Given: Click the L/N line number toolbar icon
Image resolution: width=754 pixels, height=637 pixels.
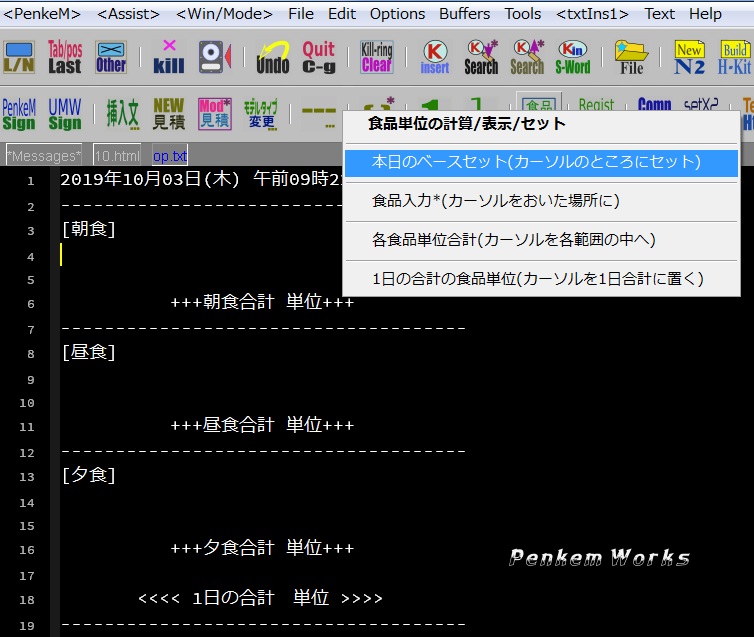Looking at the screenshot, I should click(x=19, y=57).
